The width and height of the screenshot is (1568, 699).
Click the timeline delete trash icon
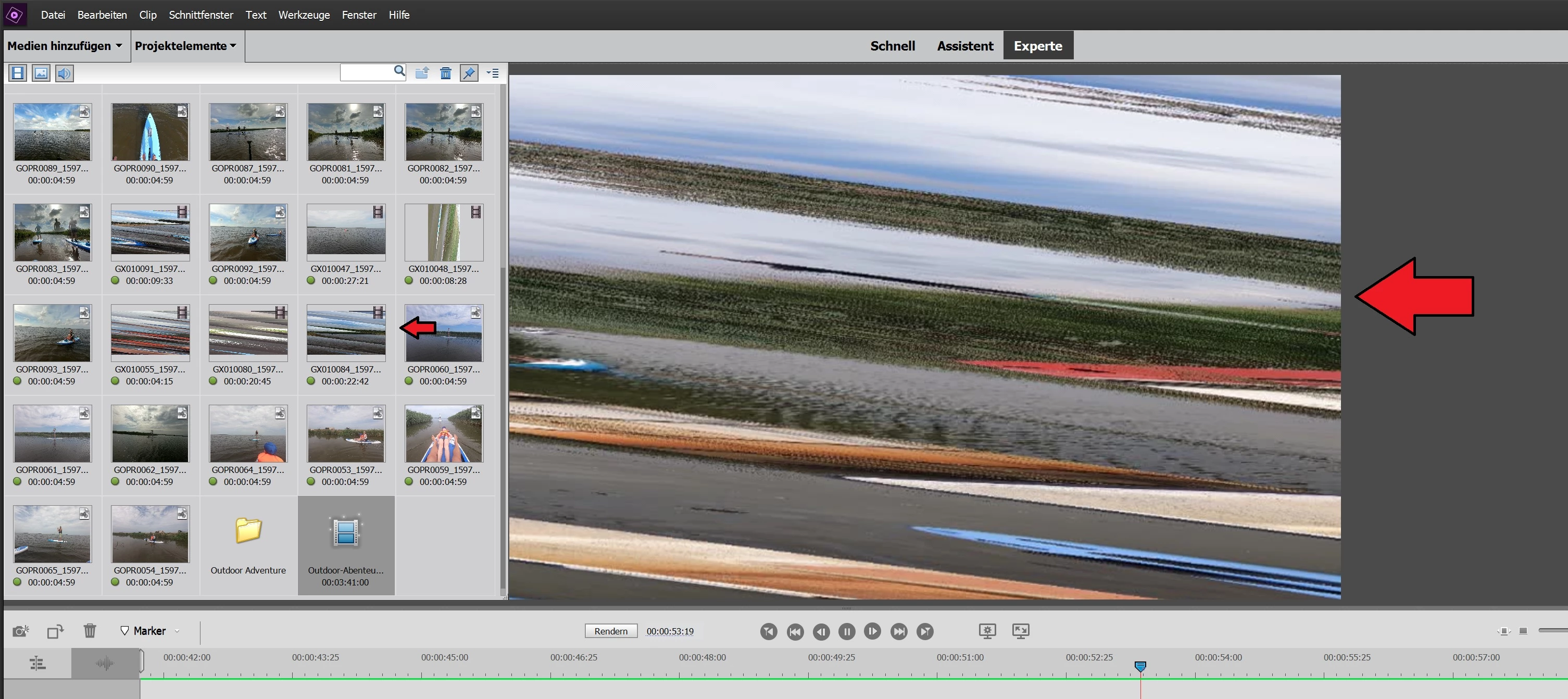point(90,631)
